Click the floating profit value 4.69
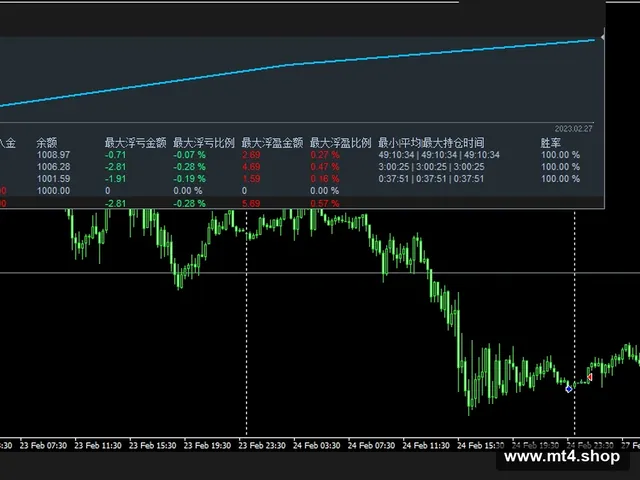 point(251,167)
